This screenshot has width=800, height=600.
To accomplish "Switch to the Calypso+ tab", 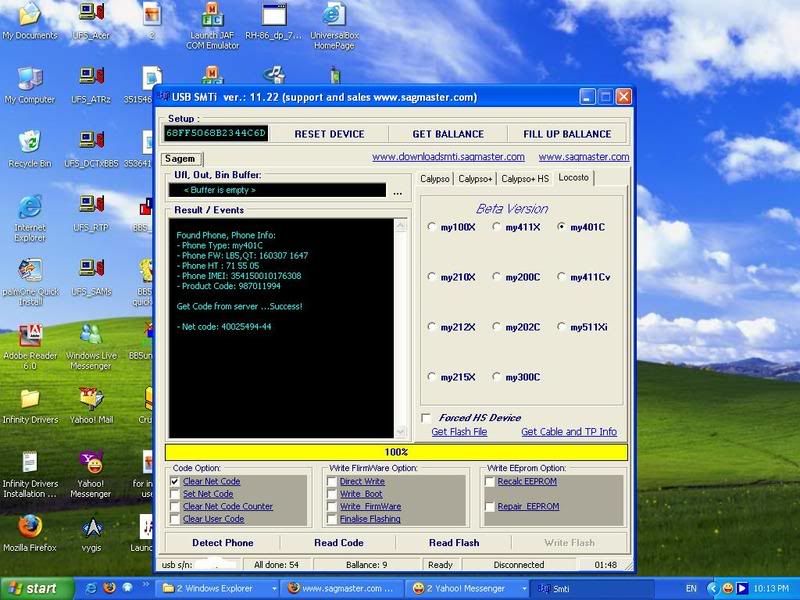I will click(x=475, y=179).
